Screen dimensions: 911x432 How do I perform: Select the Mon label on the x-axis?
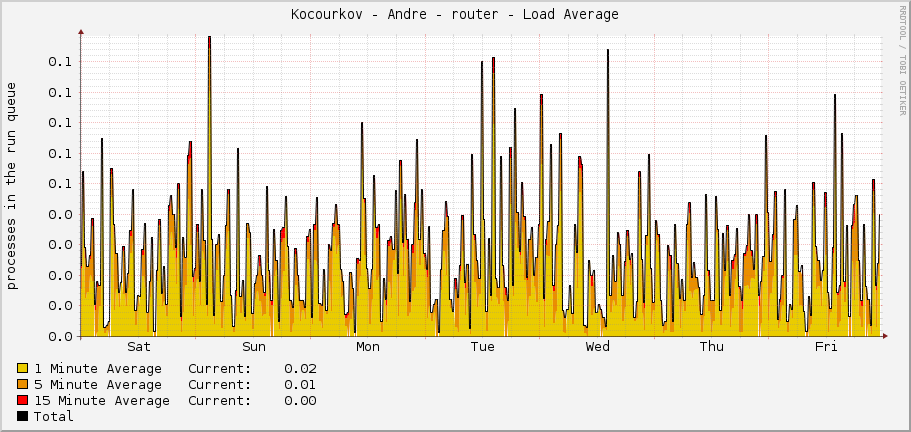pyautogui.click(x=368, y=347)
